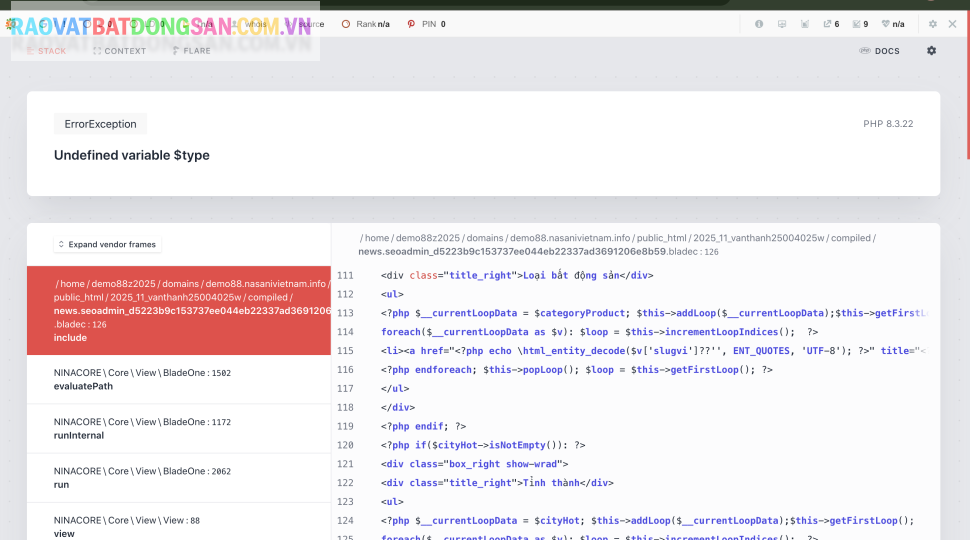Open Ignition settings gear beside DOCS
The width and height of the screenshot is (970, 540).
[932, 51]
